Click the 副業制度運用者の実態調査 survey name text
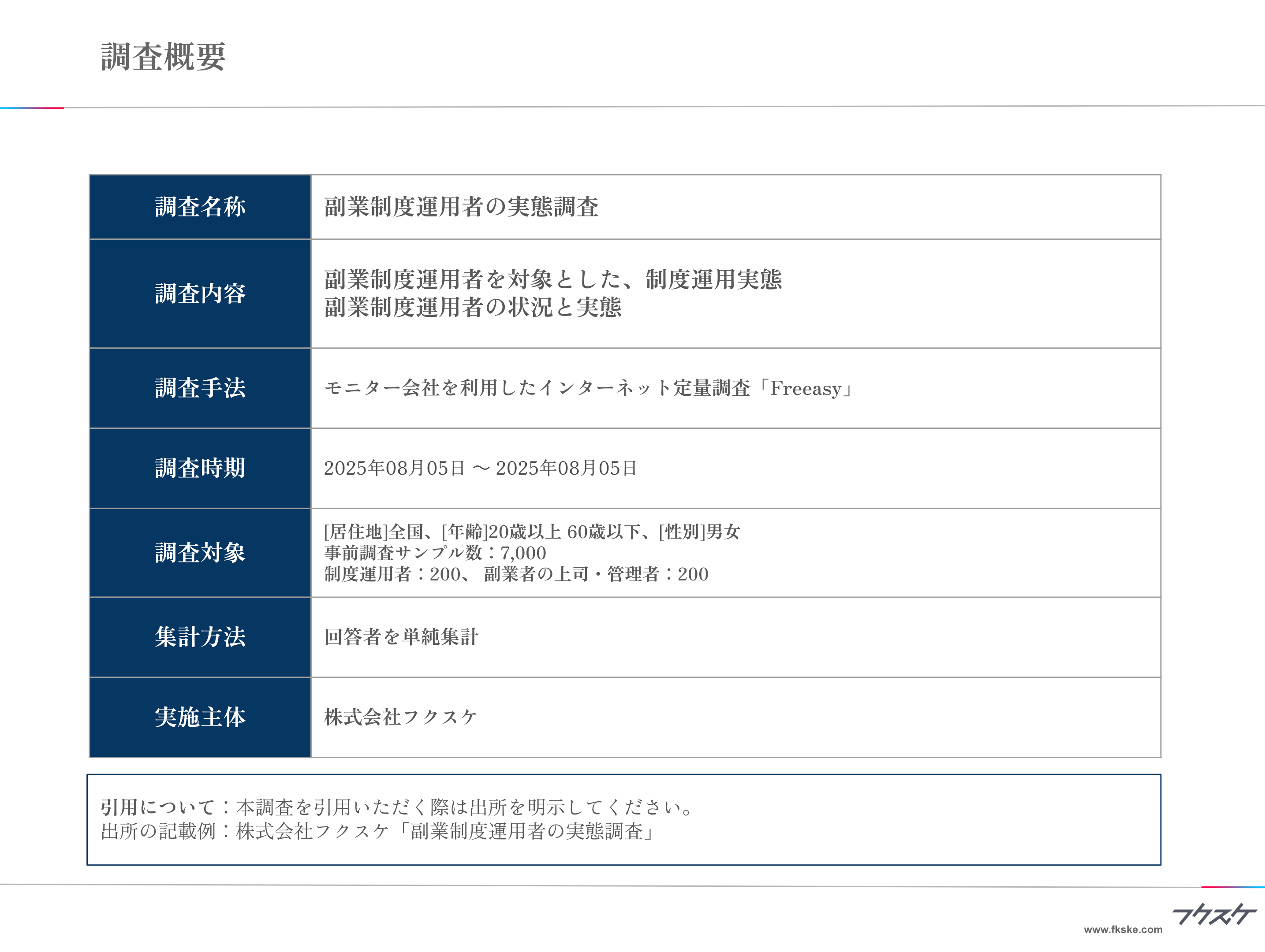1265x952 pixels. [x=461, y=207]
